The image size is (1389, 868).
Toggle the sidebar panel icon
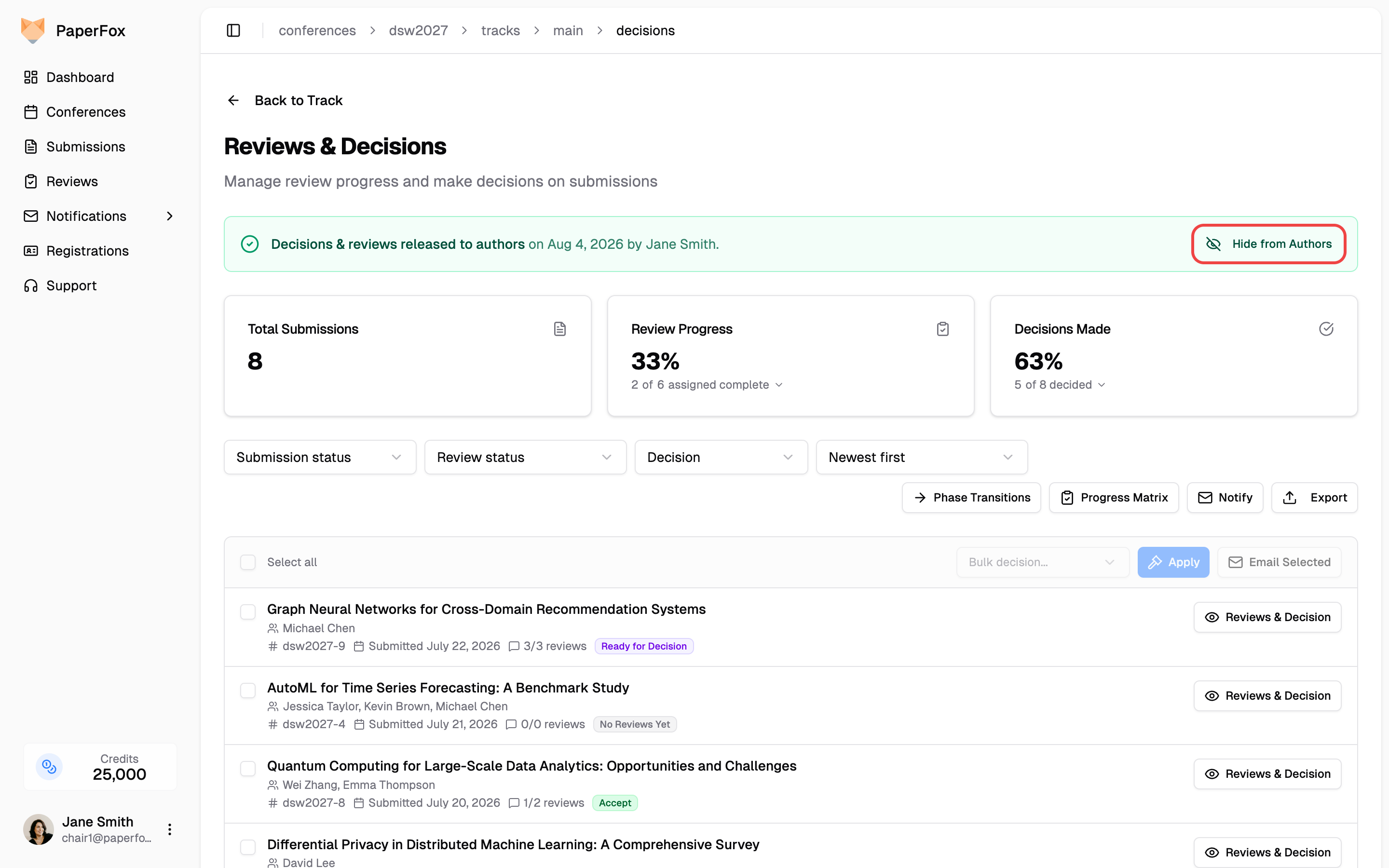(x=233, y=30)
